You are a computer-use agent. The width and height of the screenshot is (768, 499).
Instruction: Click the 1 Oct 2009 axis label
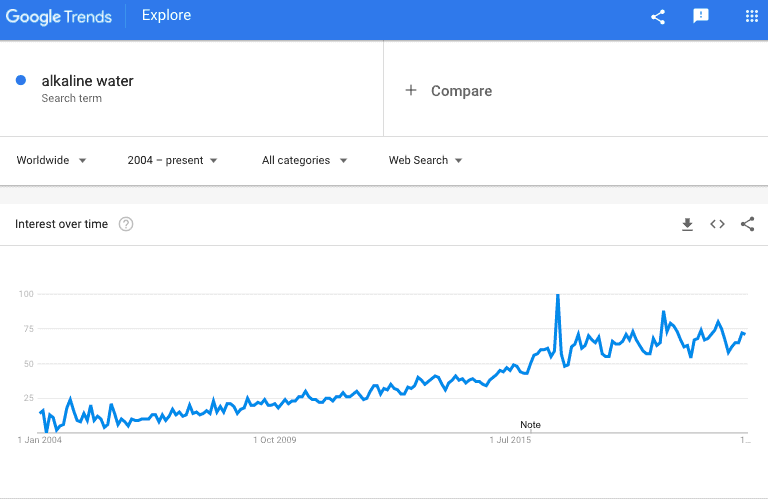click(275, 440)
